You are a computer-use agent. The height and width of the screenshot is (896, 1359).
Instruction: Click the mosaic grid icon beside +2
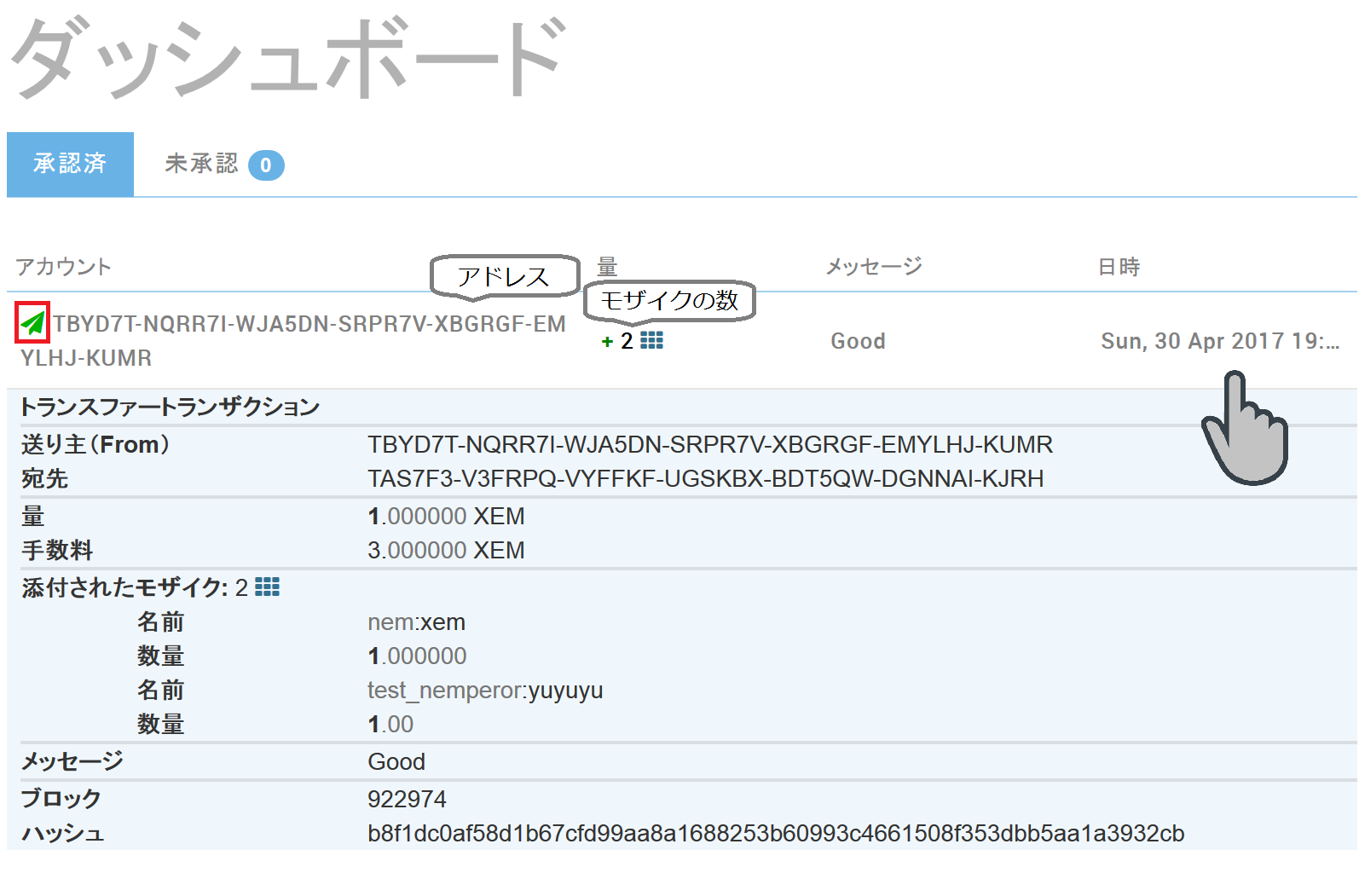(x=651, y=340)
